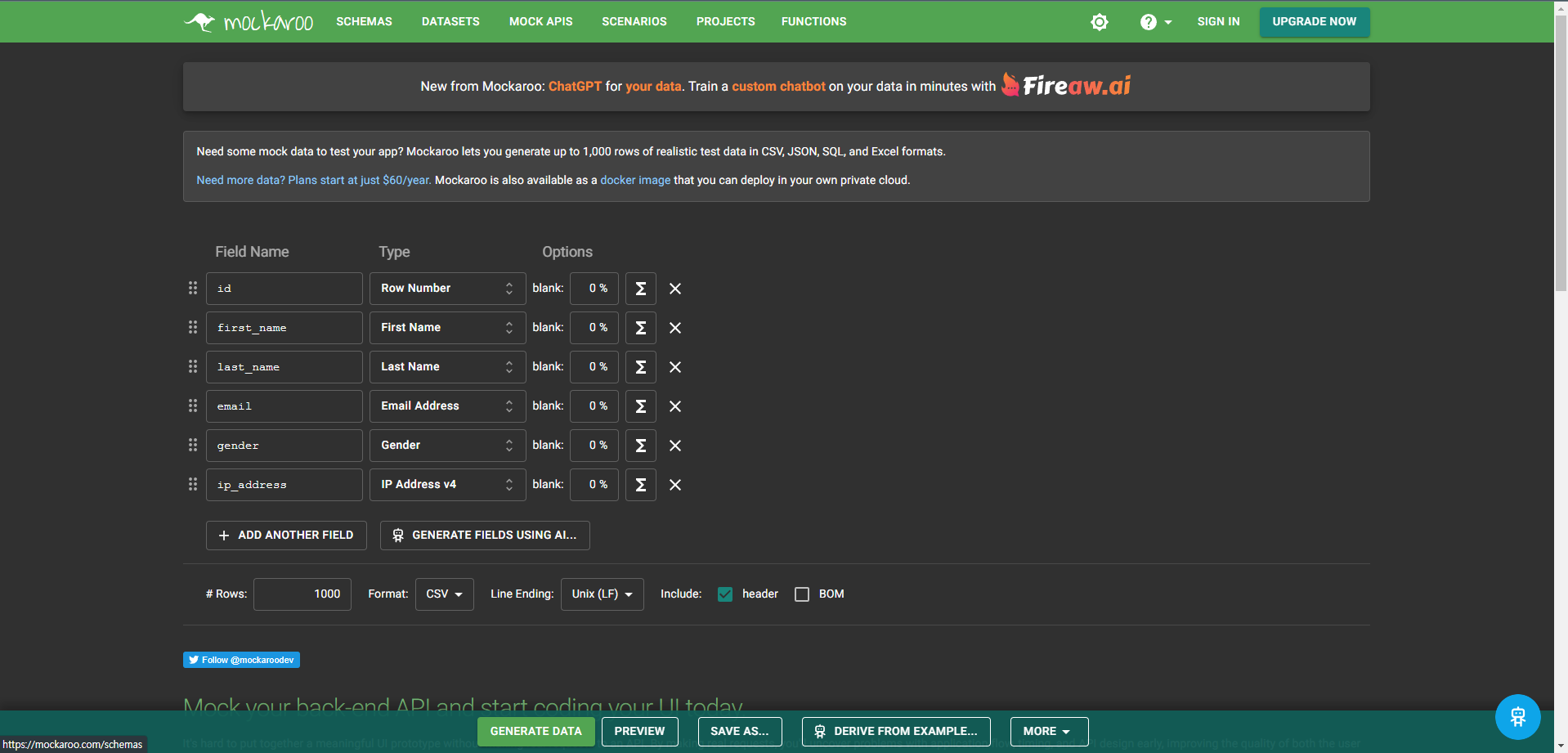
Task: Click the # Rows input box
Action: (302, 594)
